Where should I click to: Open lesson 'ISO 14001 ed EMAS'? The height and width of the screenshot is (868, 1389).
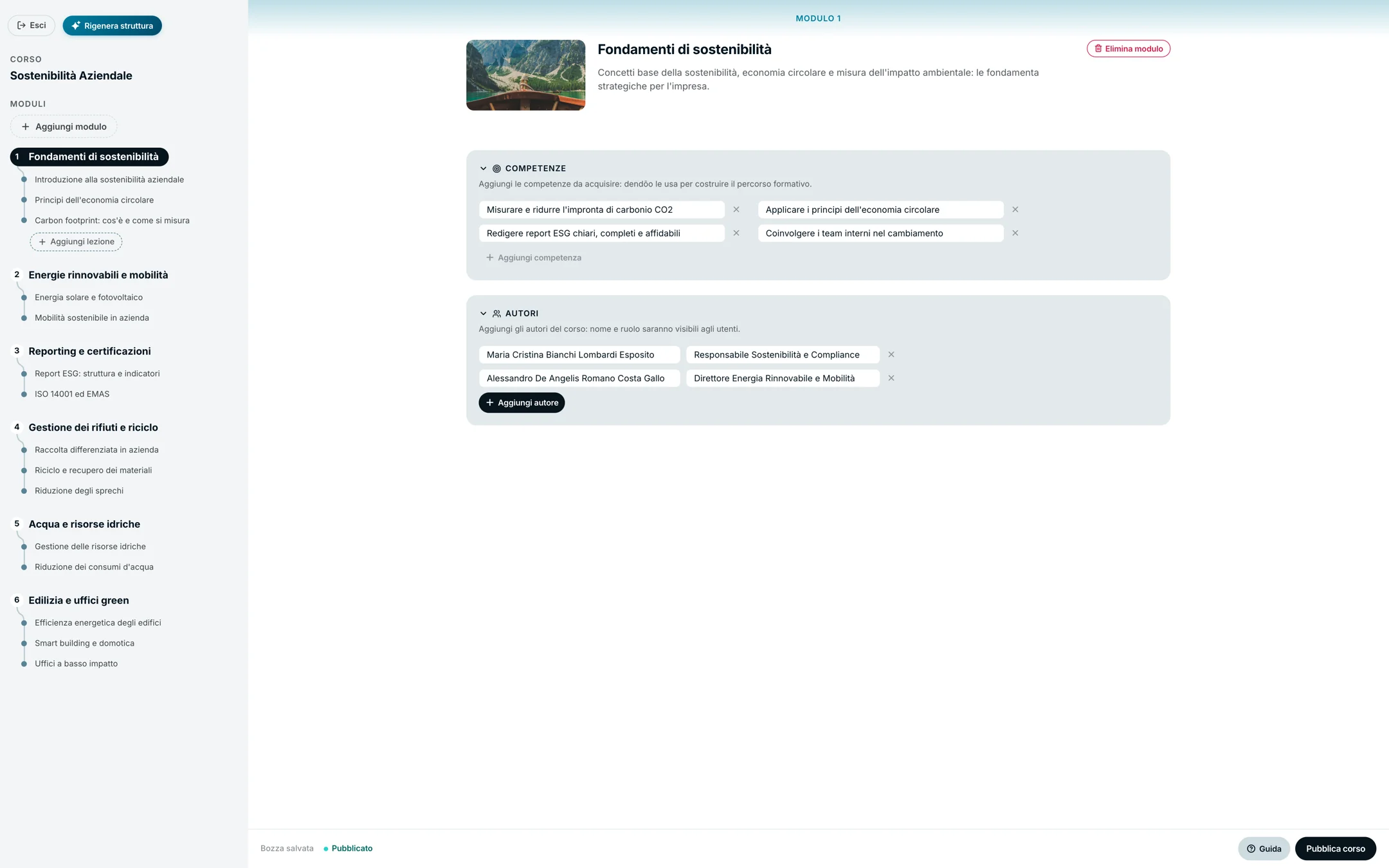pos(72,394)
